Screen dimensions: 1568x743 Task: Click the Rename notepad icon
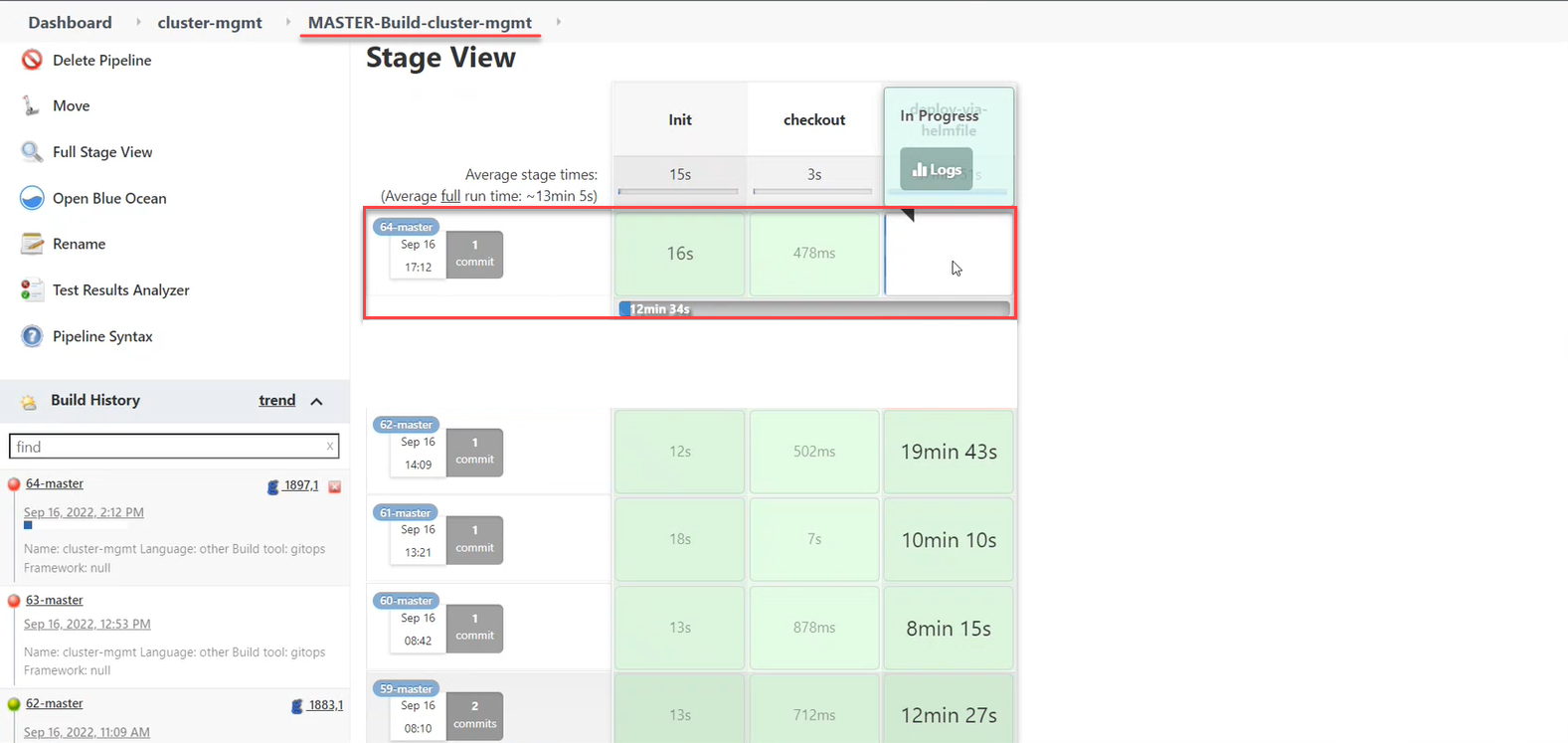pos(32,244)
